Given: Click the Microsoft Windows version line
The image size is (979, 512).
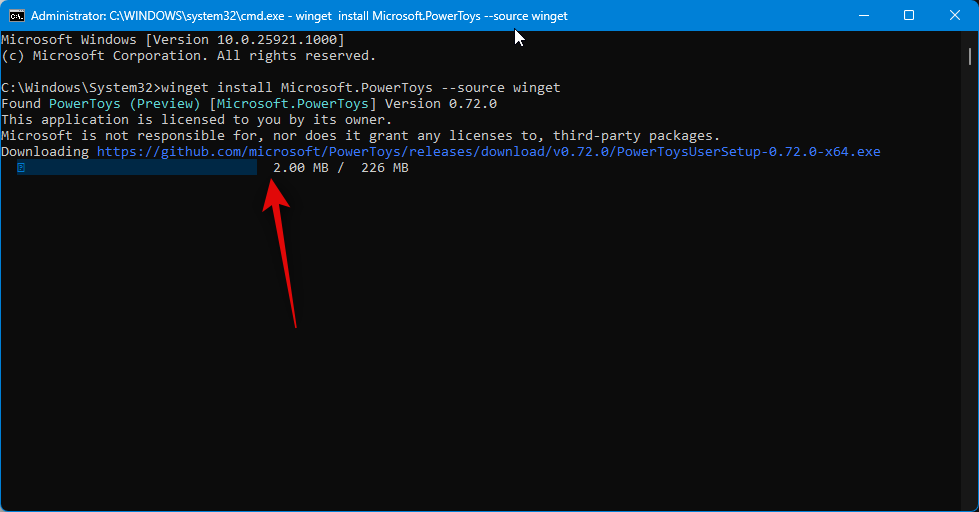Looking at the screenshot, I should (172, 40).
